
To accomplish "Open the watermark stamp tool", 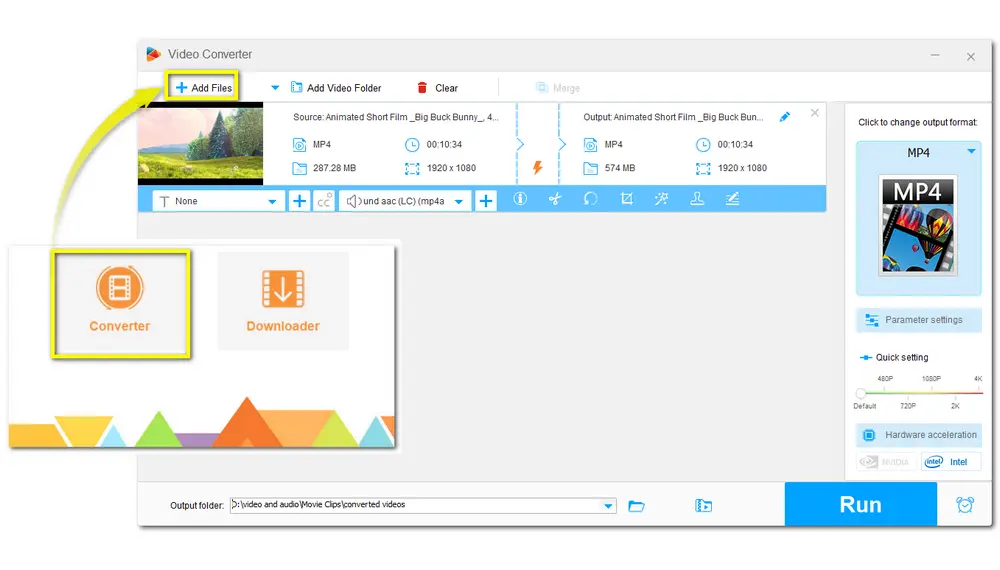I will click(697, 199).
